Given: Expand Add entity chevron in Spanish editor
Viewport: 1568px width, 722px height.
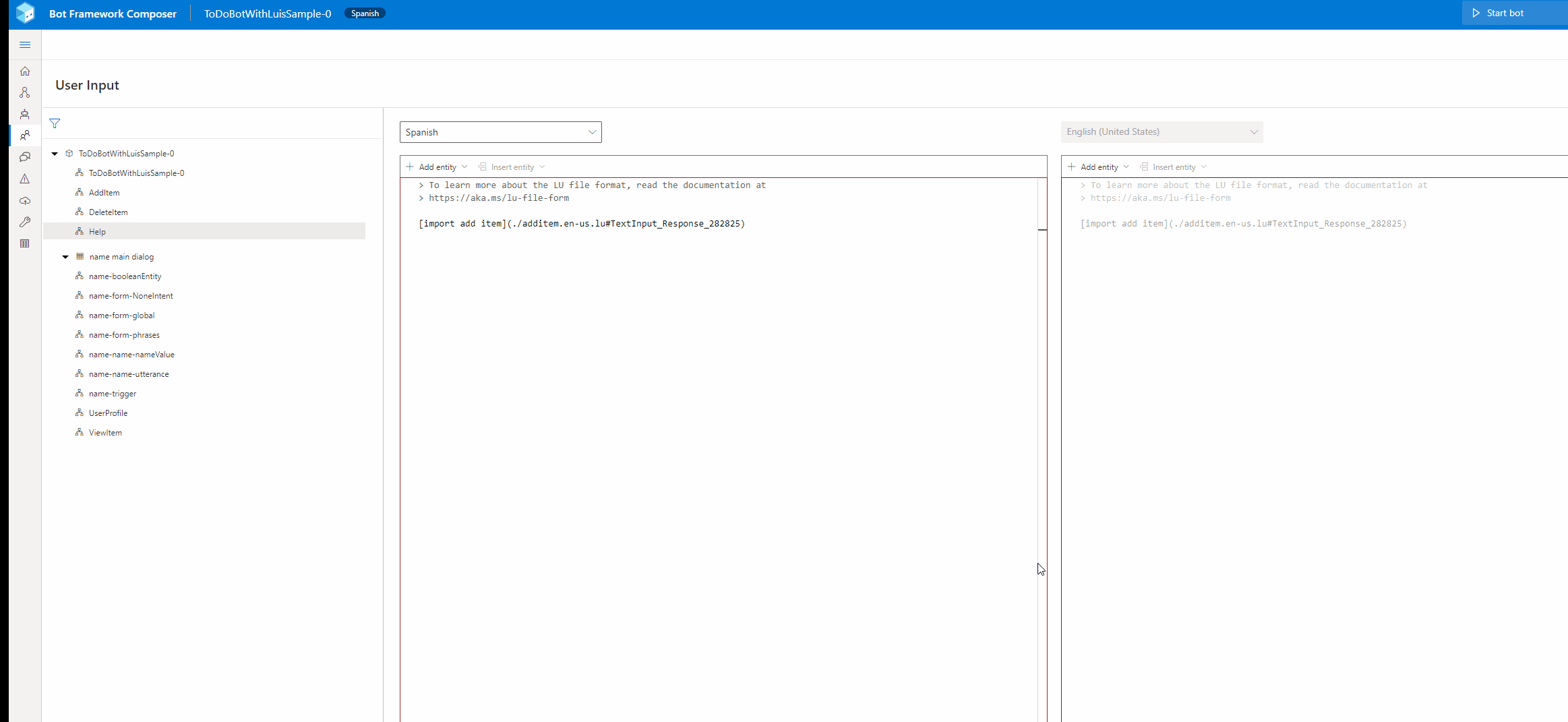Looking at the screenshot, I should pos(464,167).
